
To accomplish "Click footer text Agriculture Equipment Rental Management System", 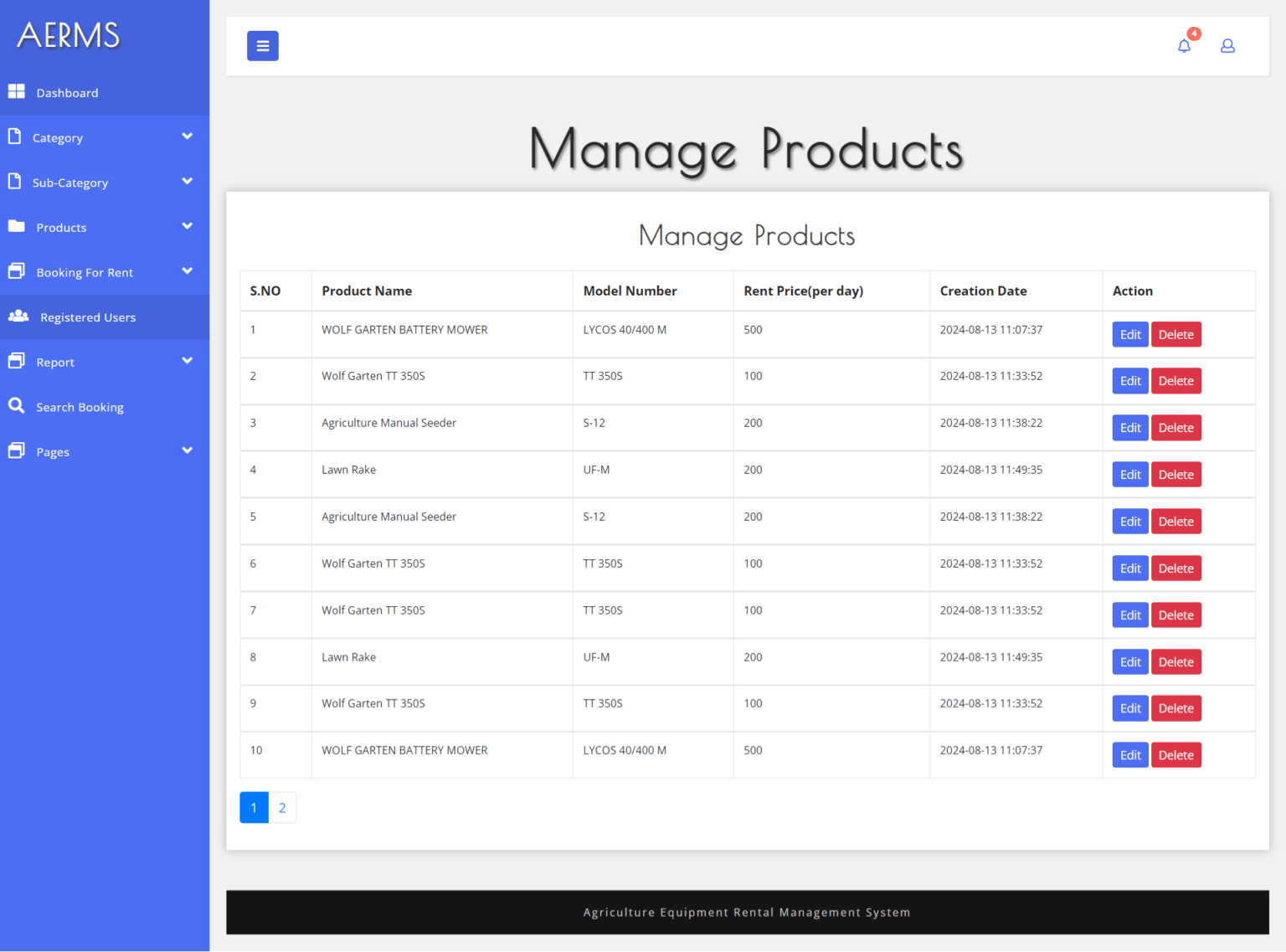I will [747, 913].
